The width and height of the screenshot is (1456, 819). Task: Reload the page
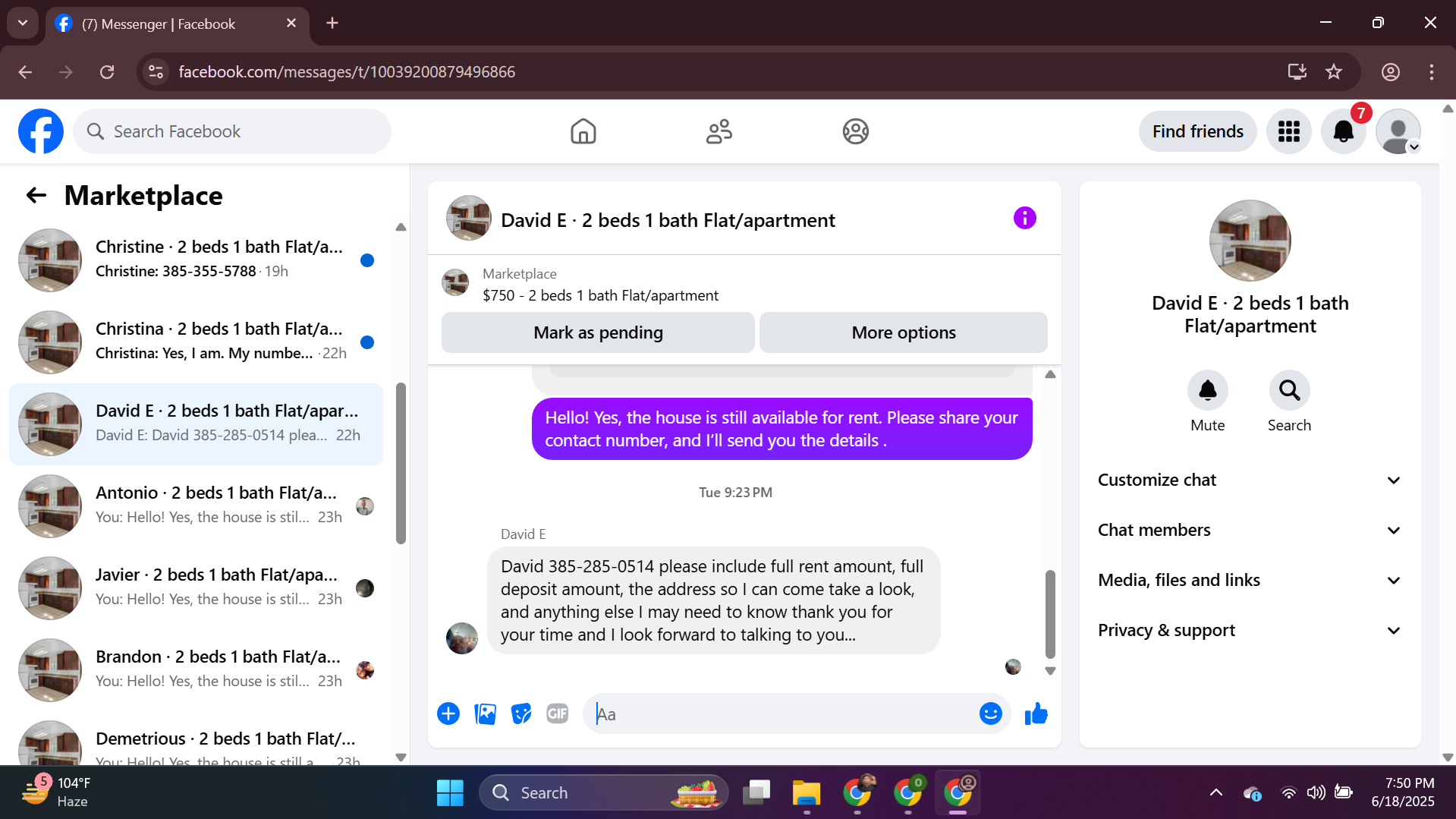click(107, 71)
